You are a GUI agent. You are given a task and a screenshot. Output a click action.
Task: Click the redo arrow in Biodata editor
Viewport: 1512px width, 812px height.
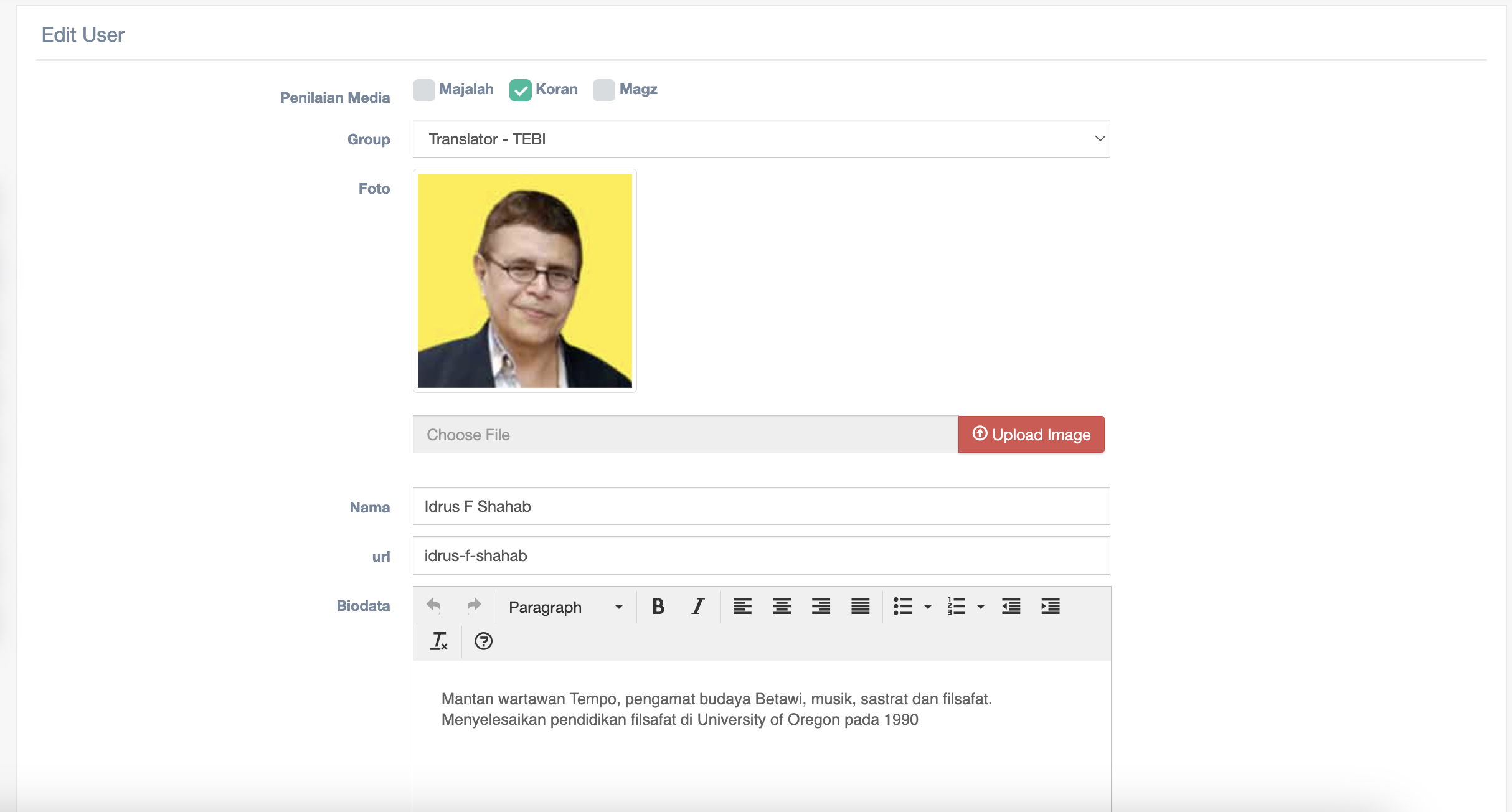tap(475, 606)
